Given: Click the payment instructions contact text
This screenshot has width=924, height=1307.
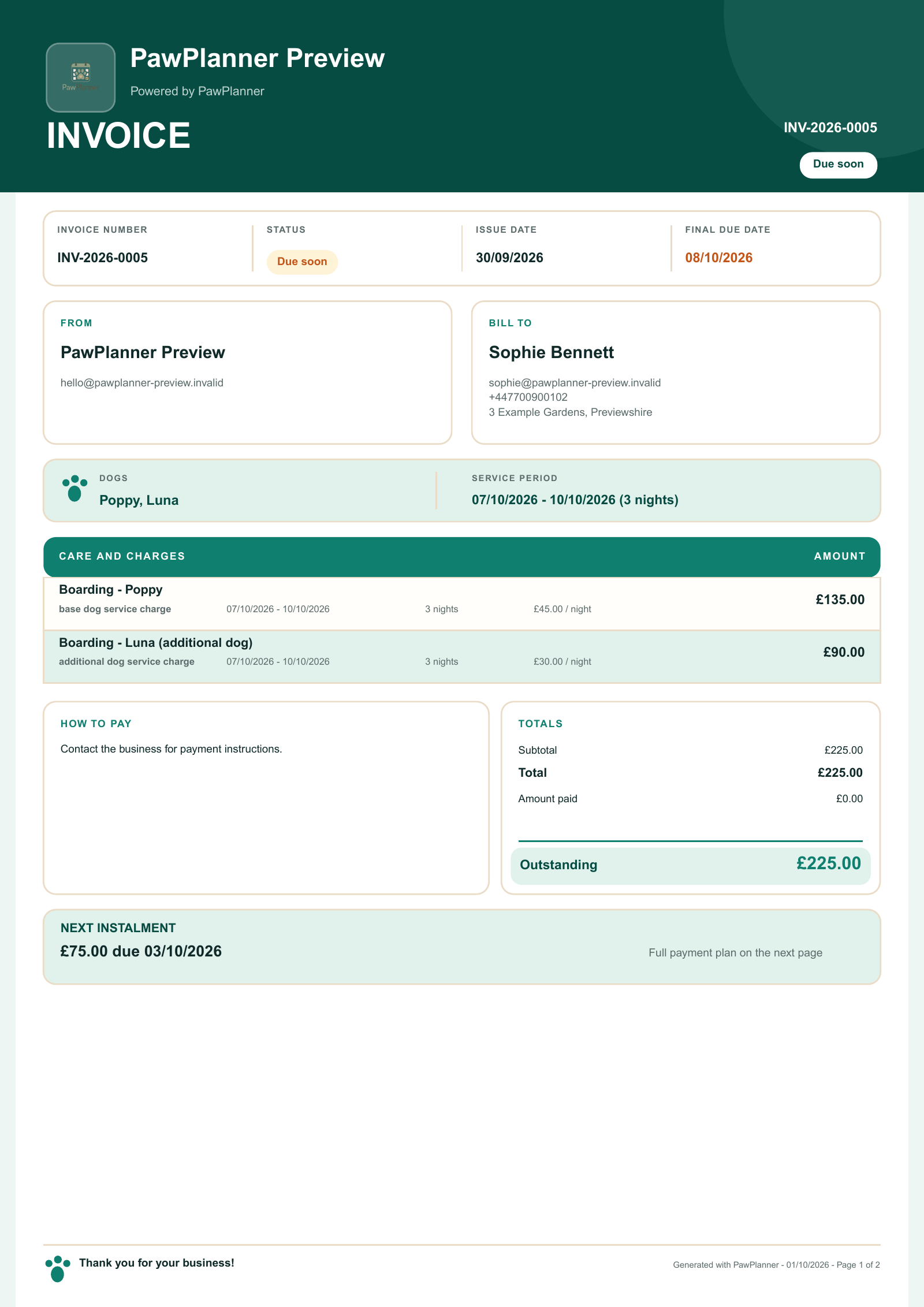Looking at the screenshot, I should pos(171,749).
